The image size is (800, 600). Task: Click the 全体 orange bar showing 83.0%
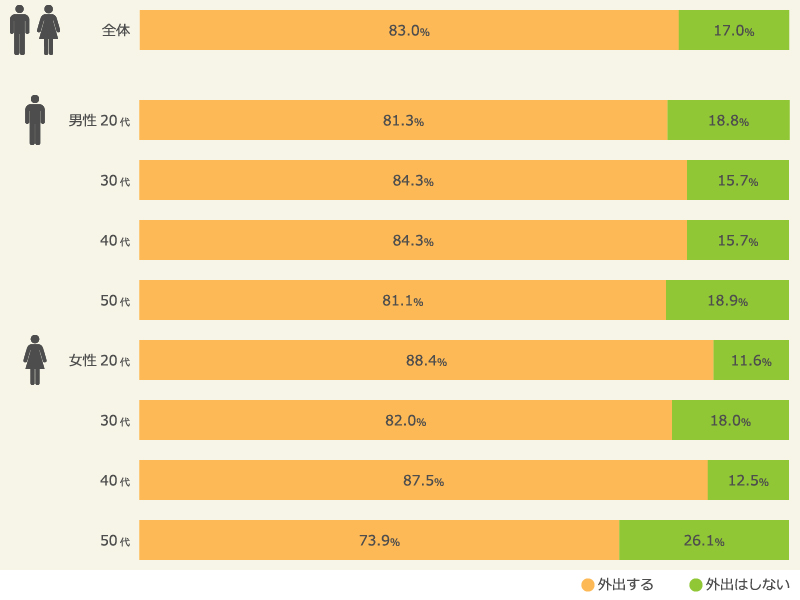(x=409, y=30)
